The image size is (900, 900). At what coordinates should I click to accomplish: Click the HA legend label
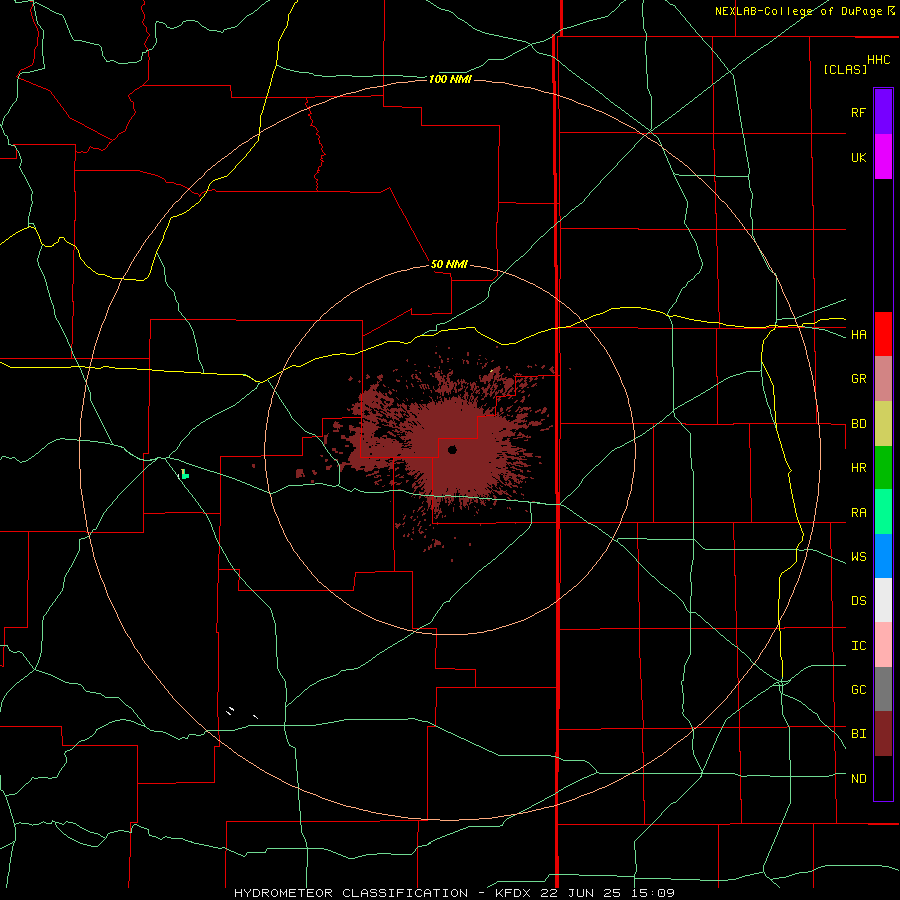click(858, 335)
